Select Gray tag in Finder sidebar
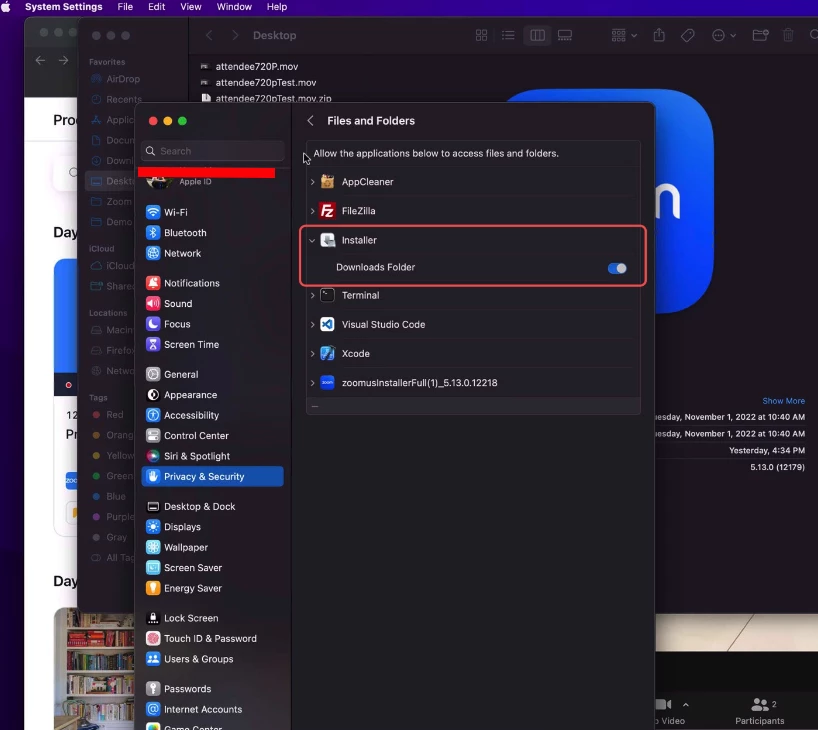 110,537
